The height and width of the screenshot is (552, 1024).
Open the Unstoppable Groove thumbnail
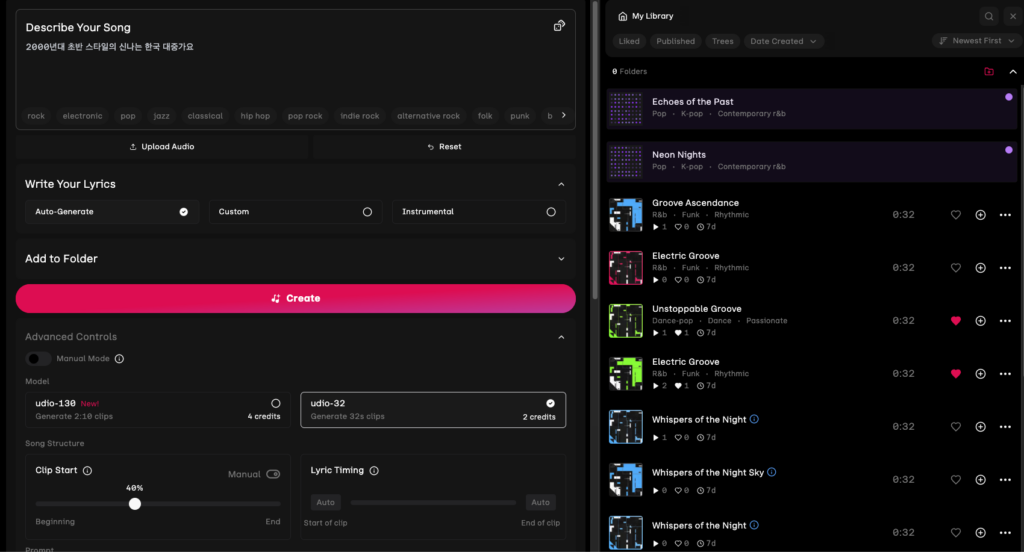tap(626, 321)
